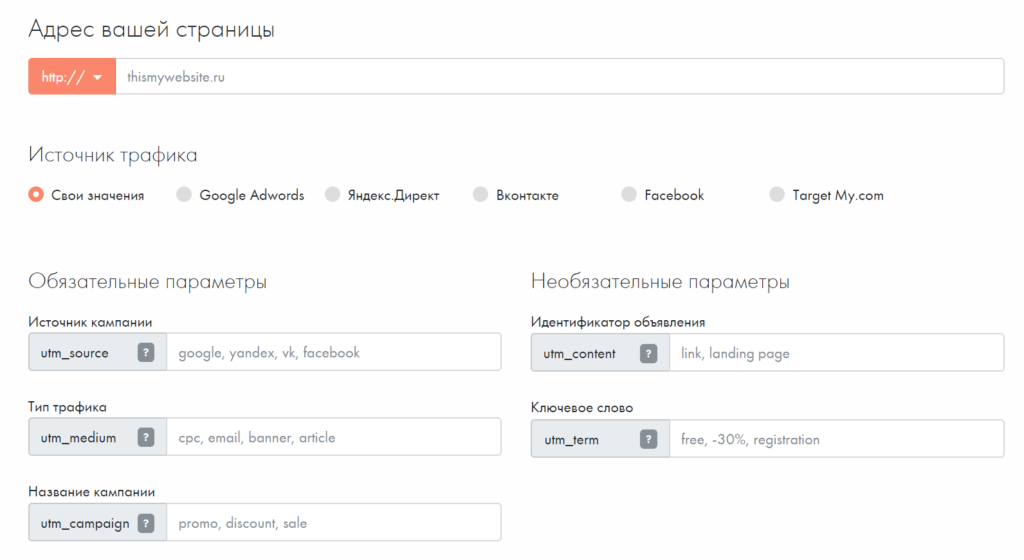
Task: Click the utm_source campaign source input
Action: tap(333, 353)
